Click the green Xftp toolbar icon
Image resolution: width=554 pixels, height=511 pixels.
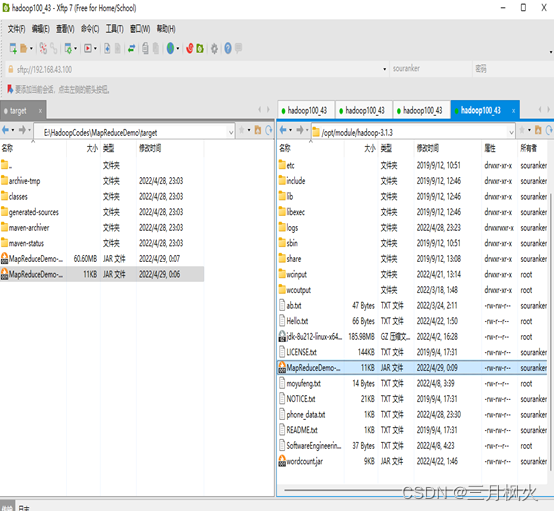(x=200, y=48)
